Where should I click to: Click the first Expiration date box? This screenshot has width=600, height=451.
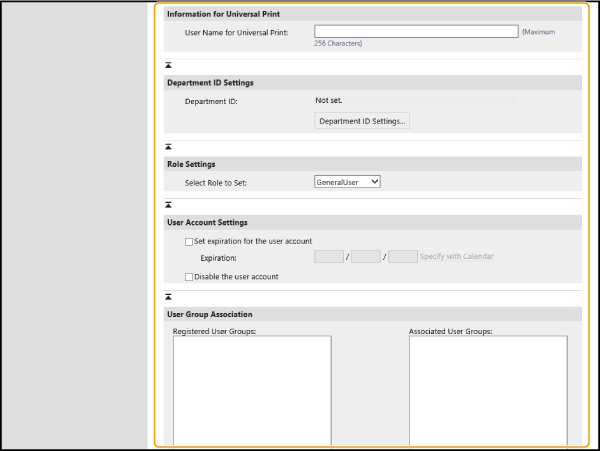click(329, 257)
